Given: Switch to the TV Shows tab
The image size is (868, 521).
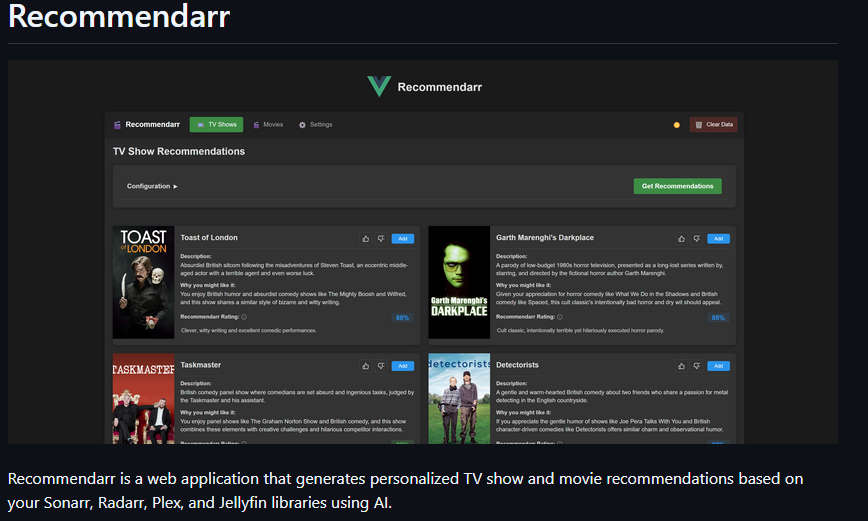Looking at the screenshot, I should point(216,125).
